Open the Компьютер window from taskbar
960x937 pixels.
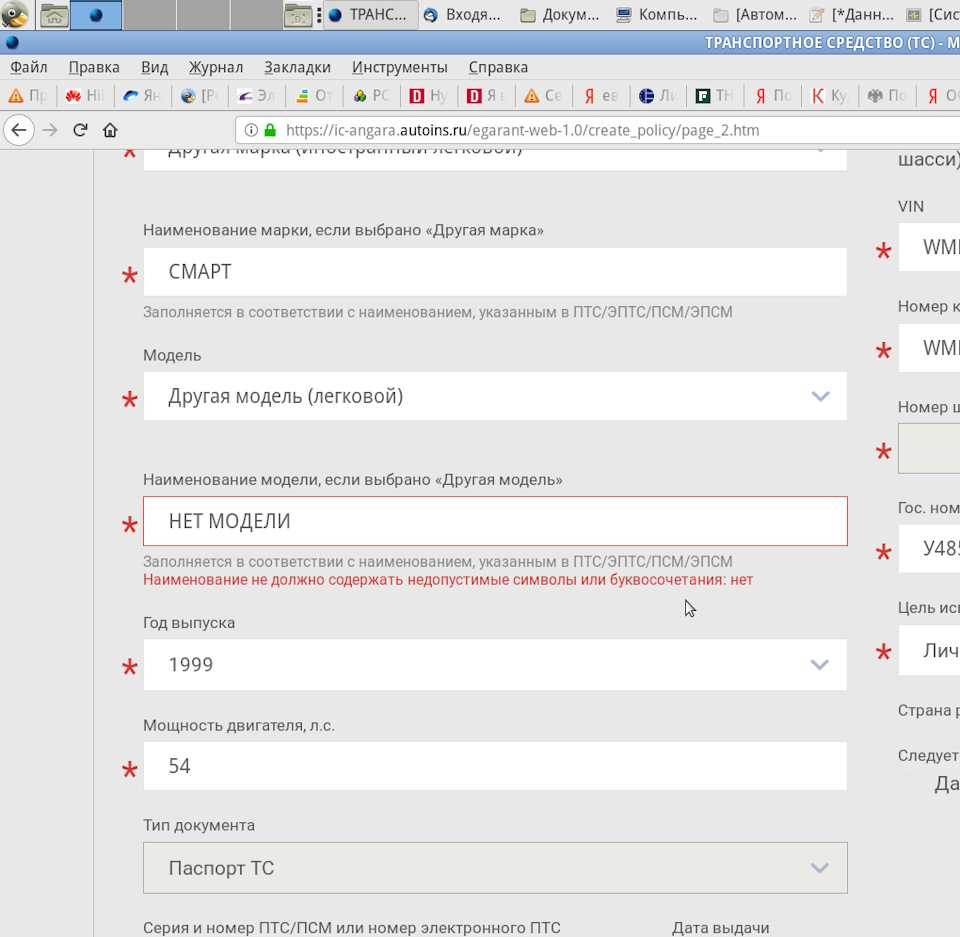pos(656,15)
